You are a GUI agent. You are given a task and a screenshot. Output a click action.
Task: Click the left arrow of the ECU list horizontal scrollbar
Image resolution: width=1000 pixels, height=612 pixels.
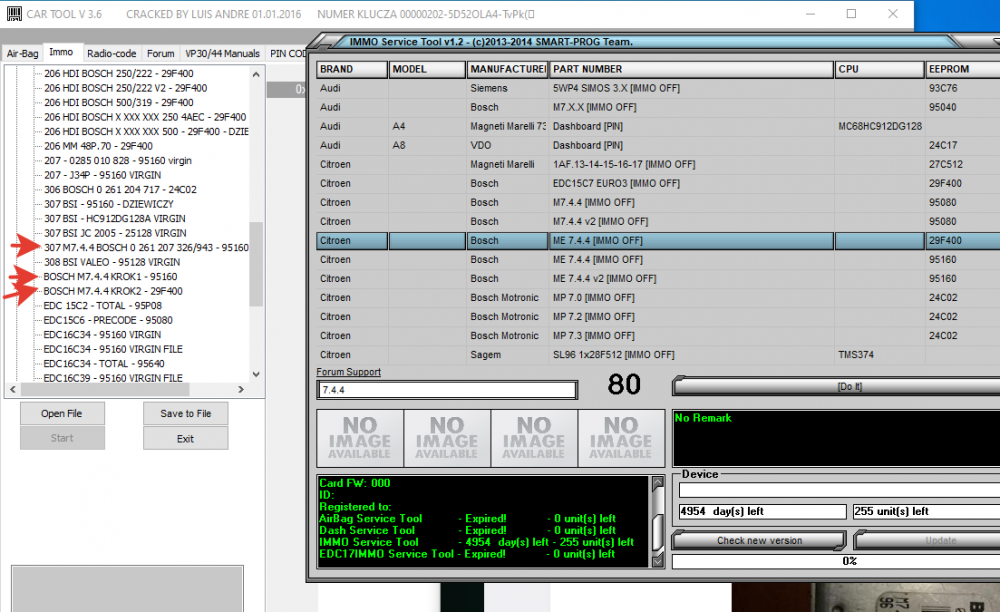tap(13, 389)
